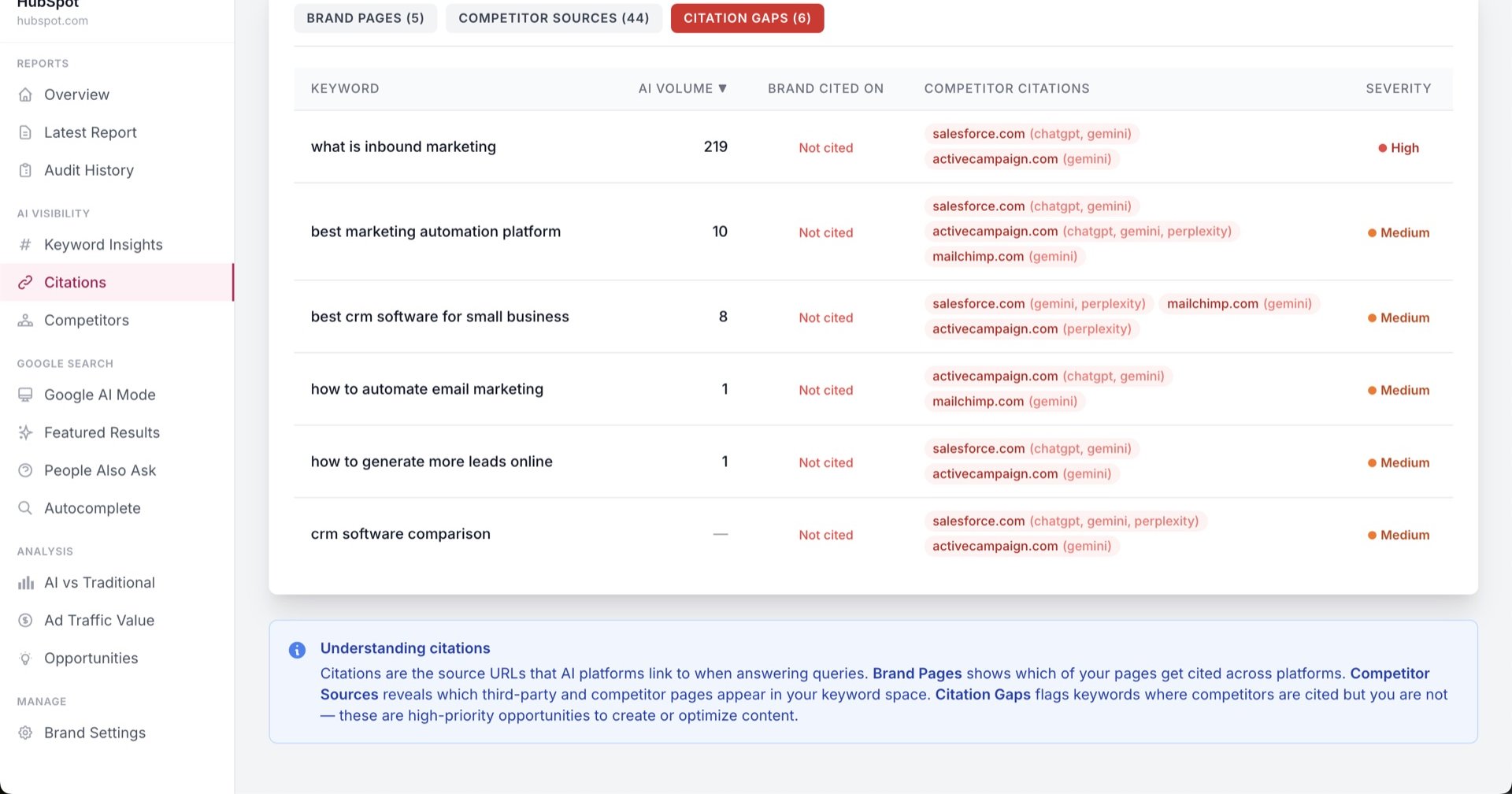Switch to the Brand Pages (5) tab
The height and width of the screenshot is (794, 1512).
(x=365, y=18)
